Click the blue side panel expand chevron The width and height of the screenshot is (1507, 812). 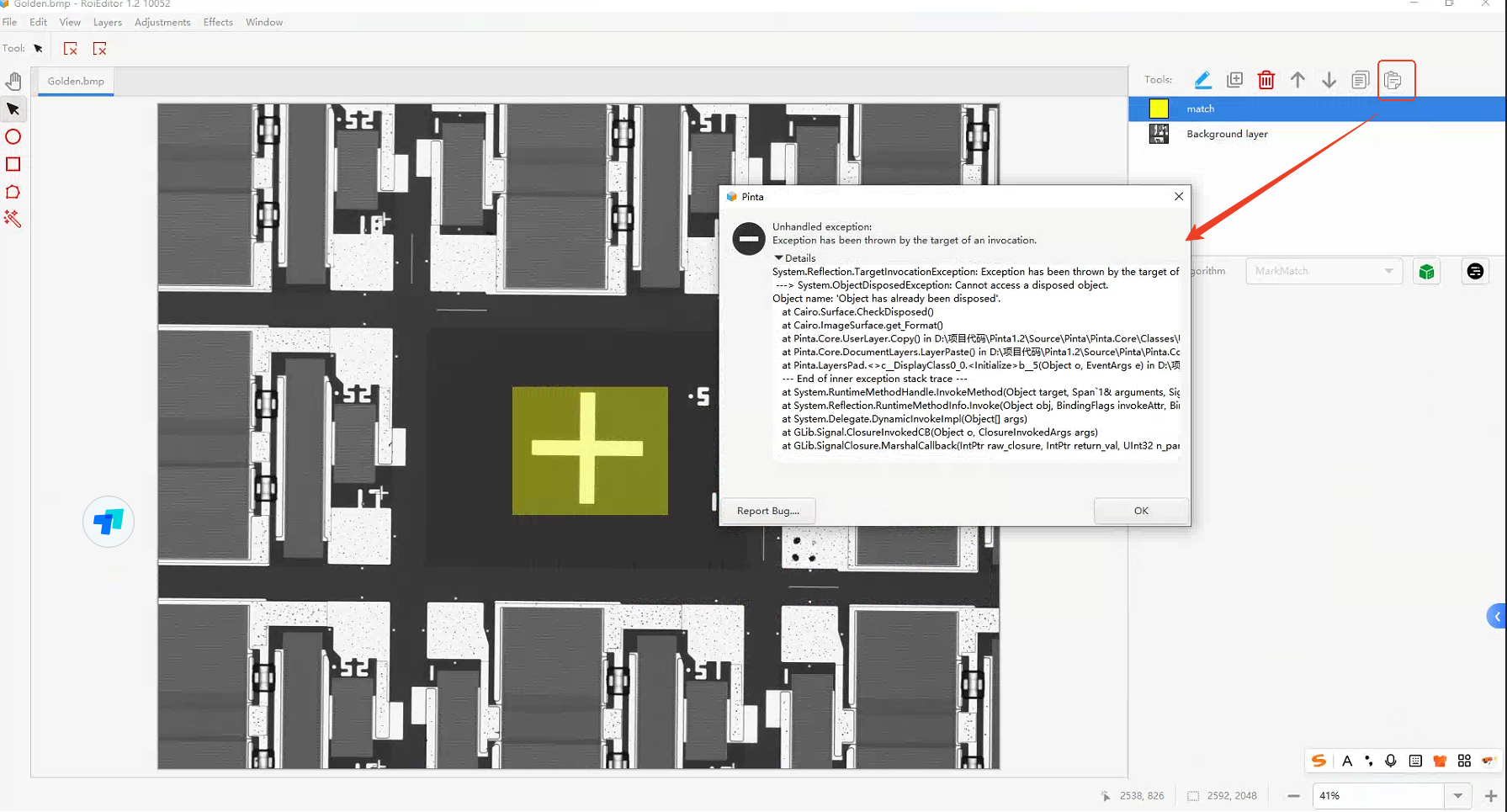pyautogui.click(x=1497, y=617)
